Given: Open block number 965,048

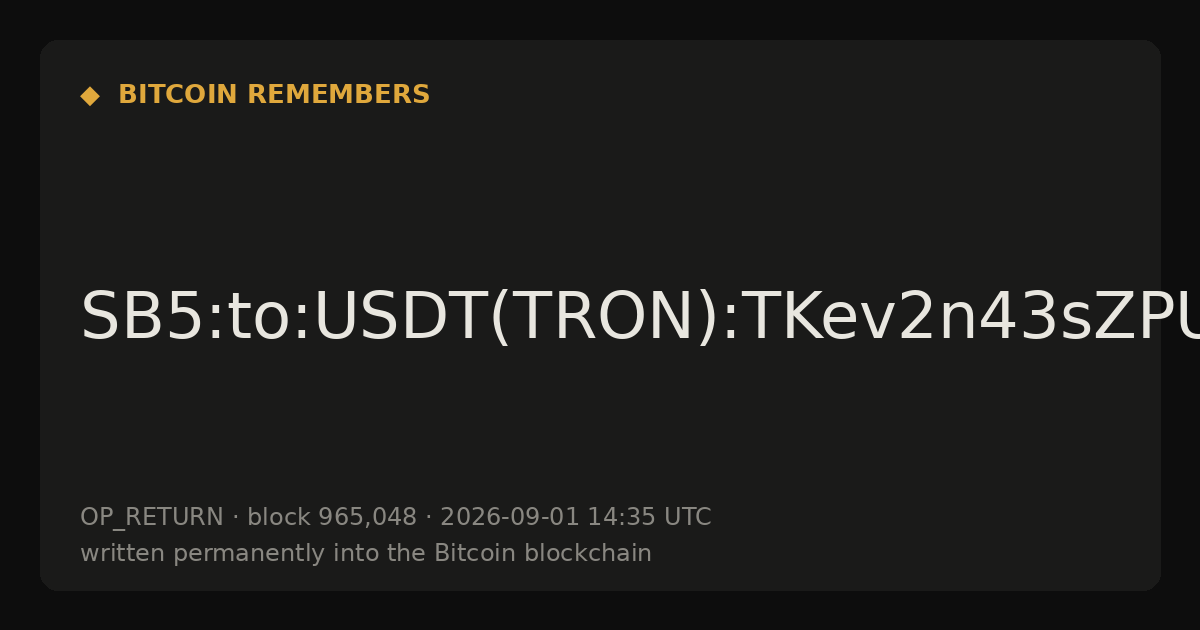Looking at the screenshot, I should tap(367, 517).
